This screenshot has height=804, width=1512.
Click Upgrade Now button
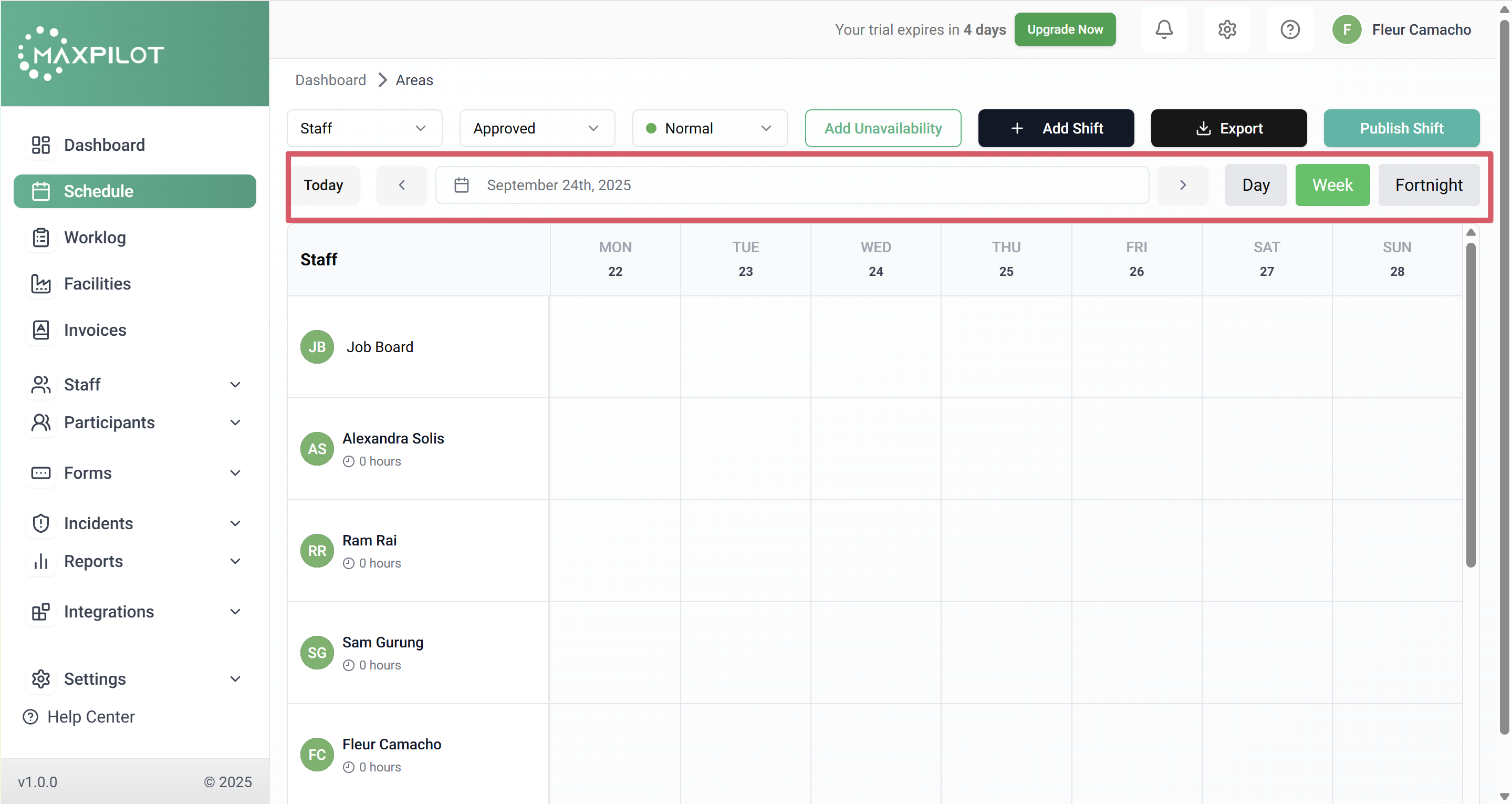(1064, 29)
